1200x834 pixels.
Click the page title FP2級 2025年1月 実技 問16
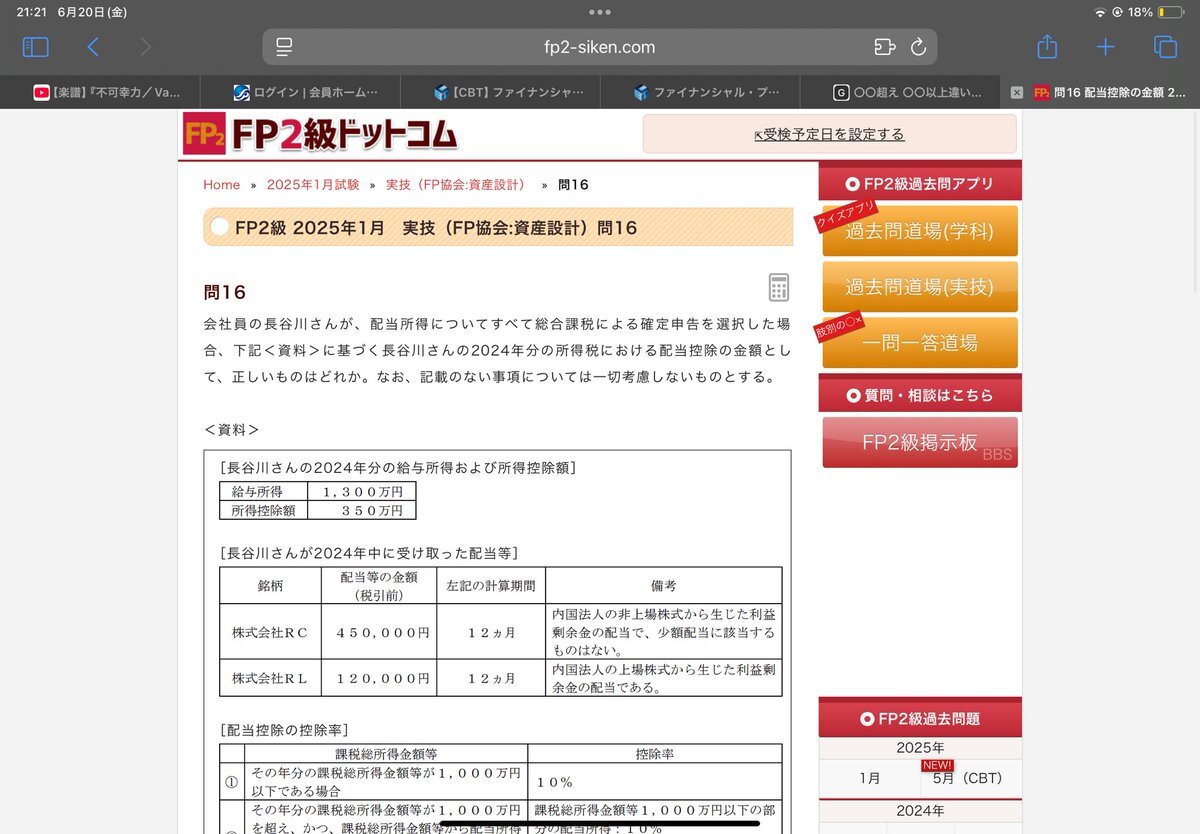tap(436, 227)
